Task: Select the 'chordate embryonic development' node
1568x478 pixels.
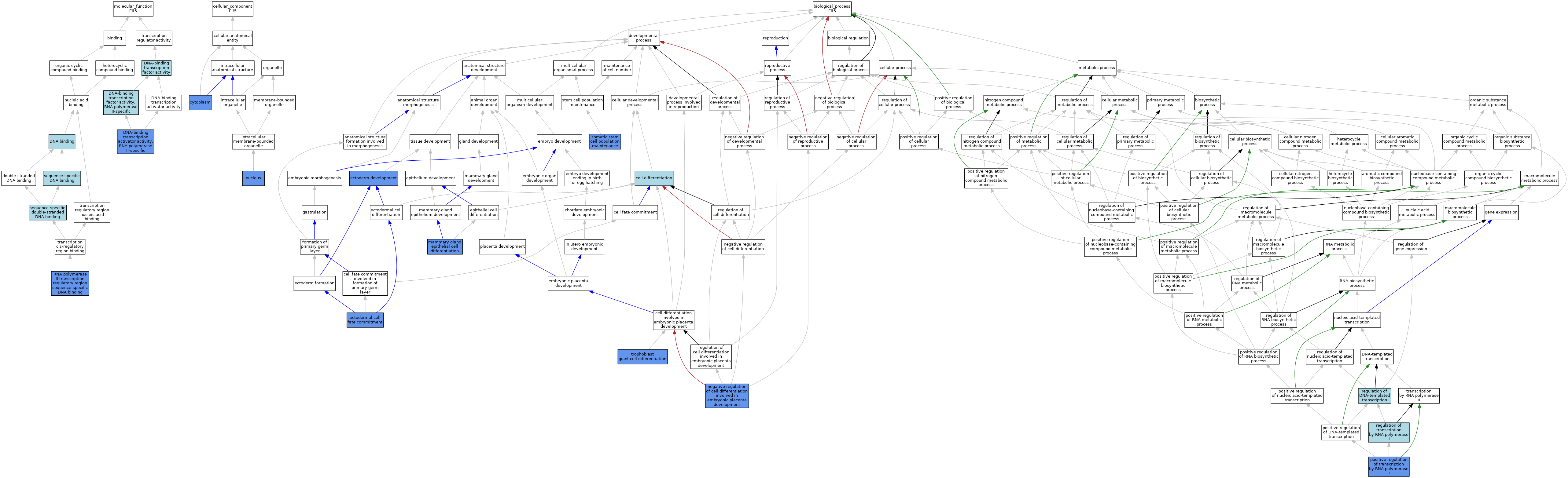Action: [x=585, y=212]
